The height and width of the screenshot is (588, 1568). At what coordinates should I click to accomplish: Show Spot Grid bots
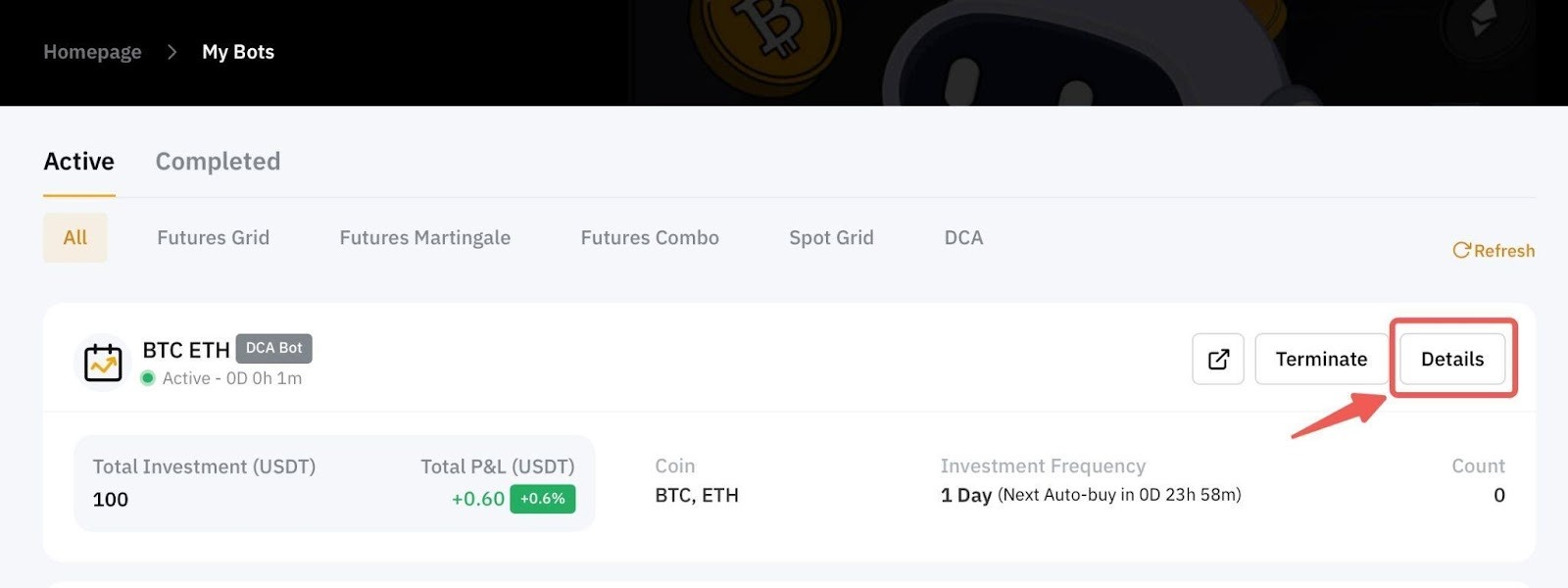pos(831,238)
